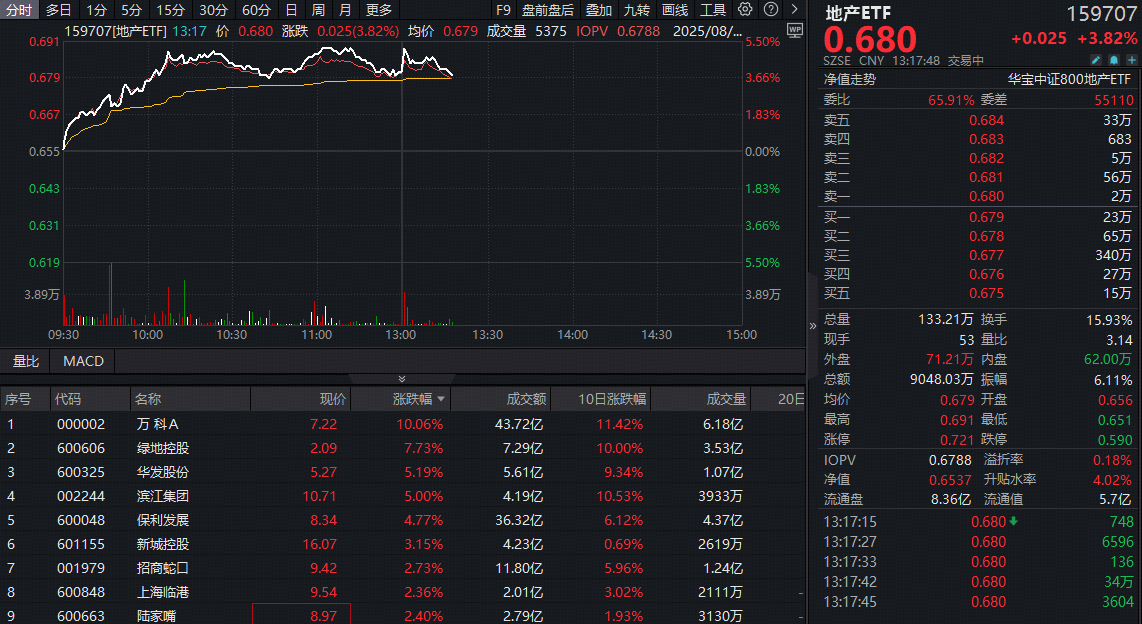This screenshot has width=1142, height=624.
Task: Click the WP monitor icon on chart
Action: pos(794,30)
